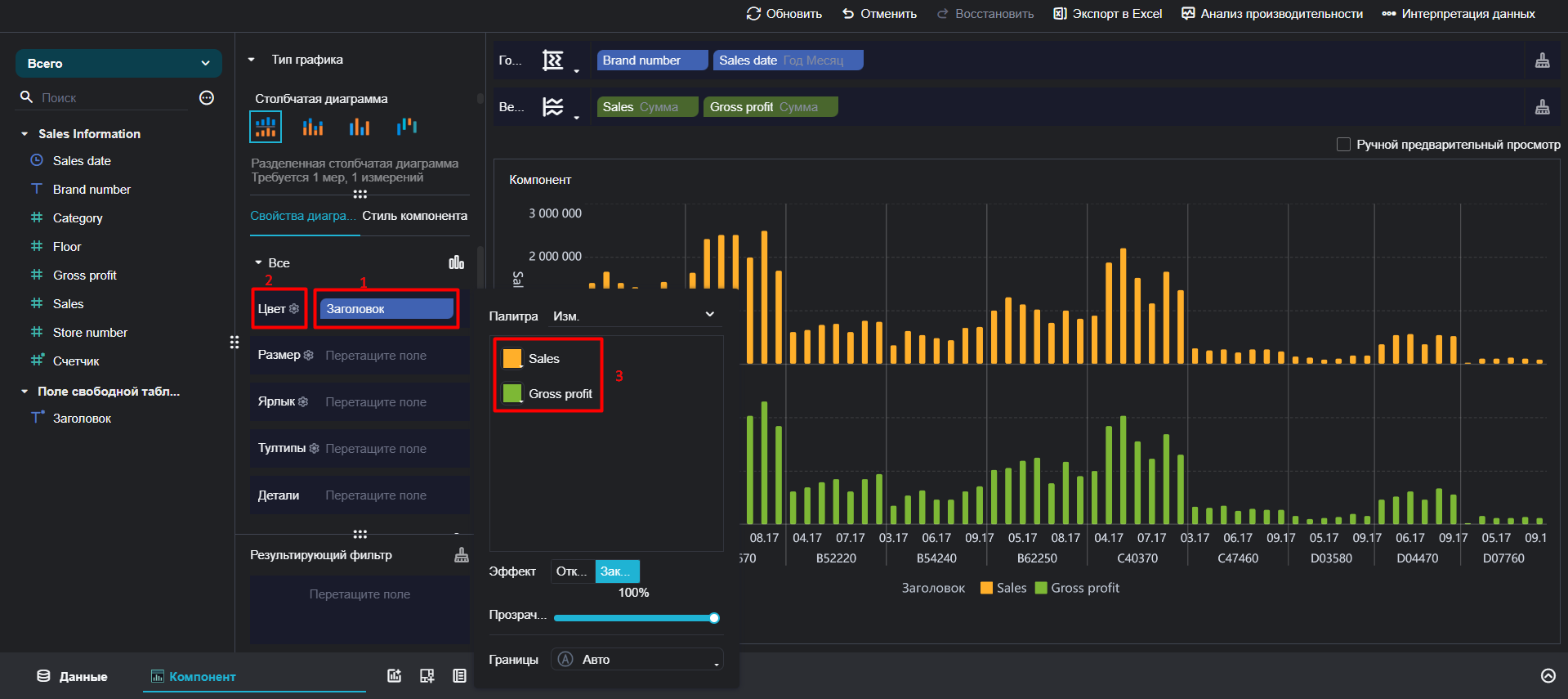Select the Зак... effect toggle option

(x=617, y=571)
